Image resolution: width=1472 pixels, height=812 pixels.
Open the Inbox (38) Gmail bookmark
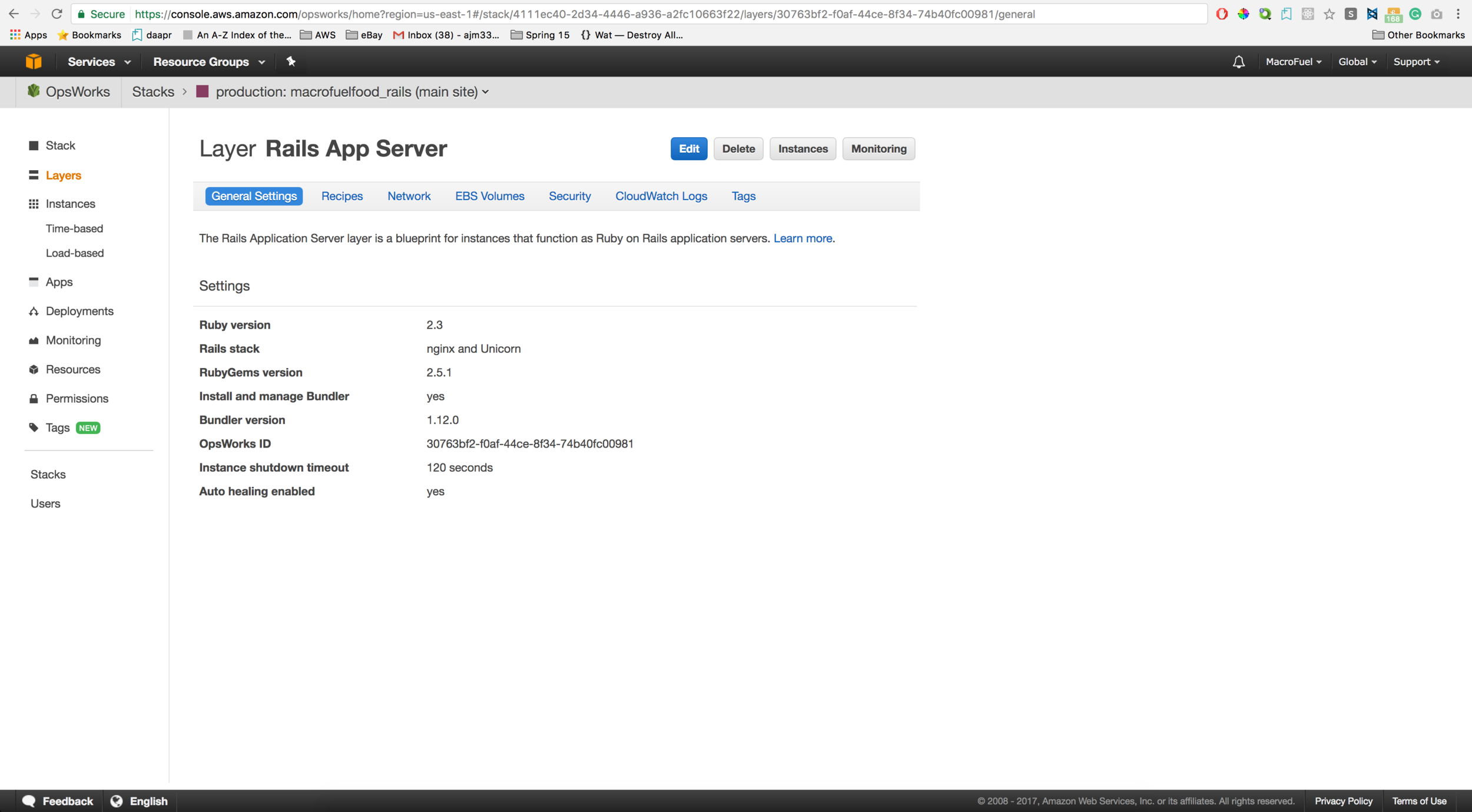click(x=446, y=35)
